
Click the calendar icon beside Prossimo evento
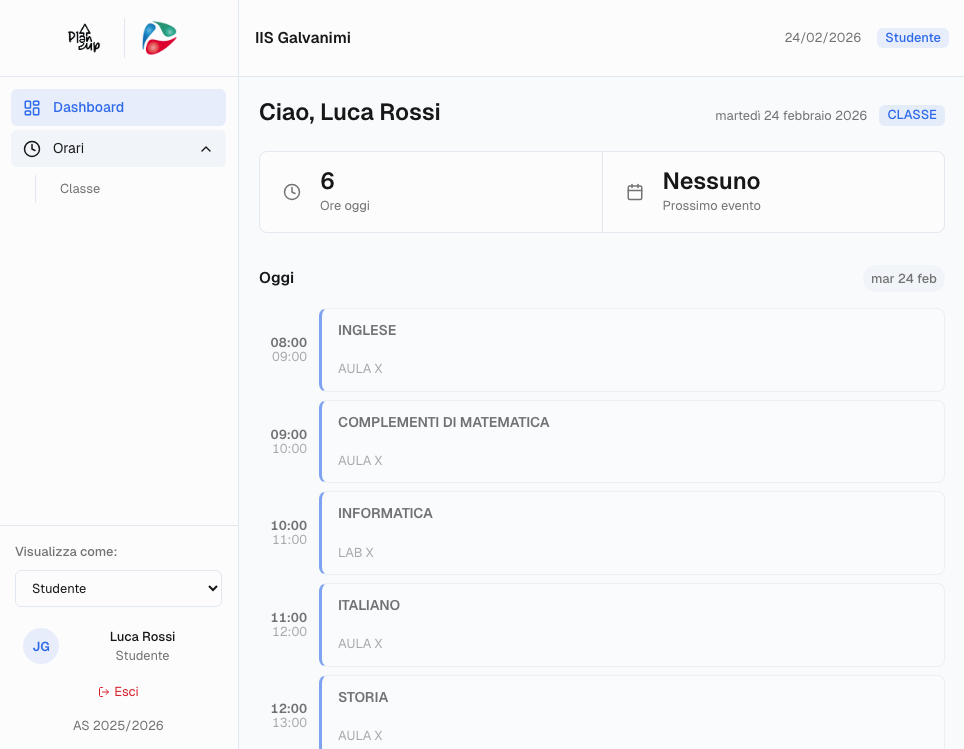point(634,191)
